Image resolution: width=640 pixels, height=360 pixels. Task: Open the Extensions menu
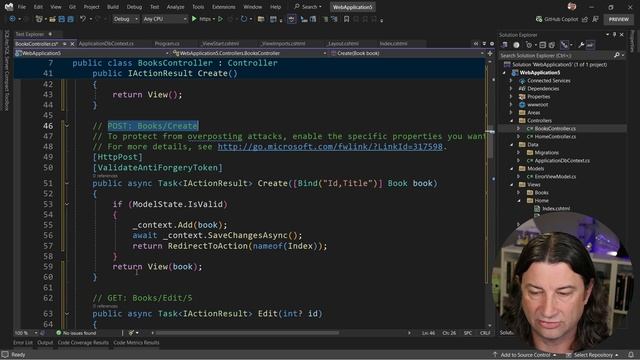pos(224,7)
